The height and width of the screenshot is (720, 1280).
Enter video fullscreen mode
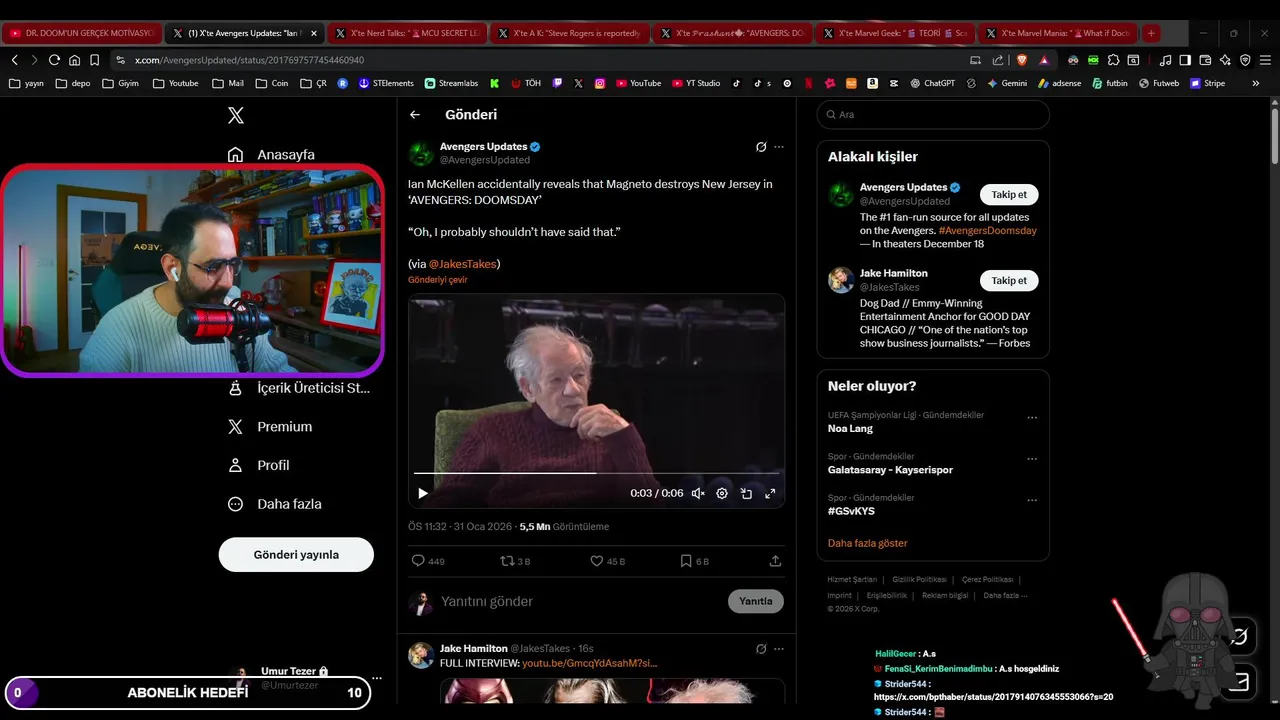(770, 493)
